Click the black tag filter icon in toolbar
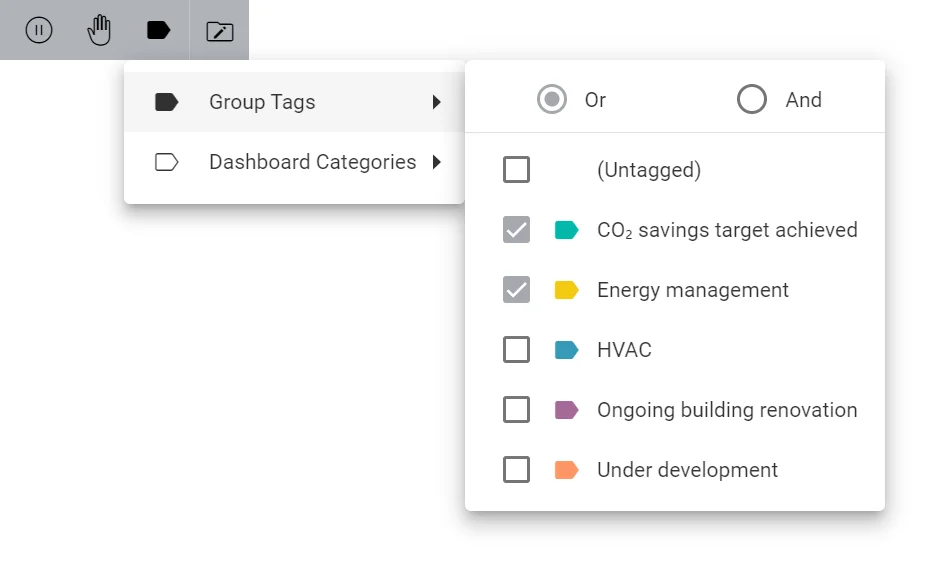The height and width of the screenshot is (572, 944). pyautogui.click(x=159, y=30)
